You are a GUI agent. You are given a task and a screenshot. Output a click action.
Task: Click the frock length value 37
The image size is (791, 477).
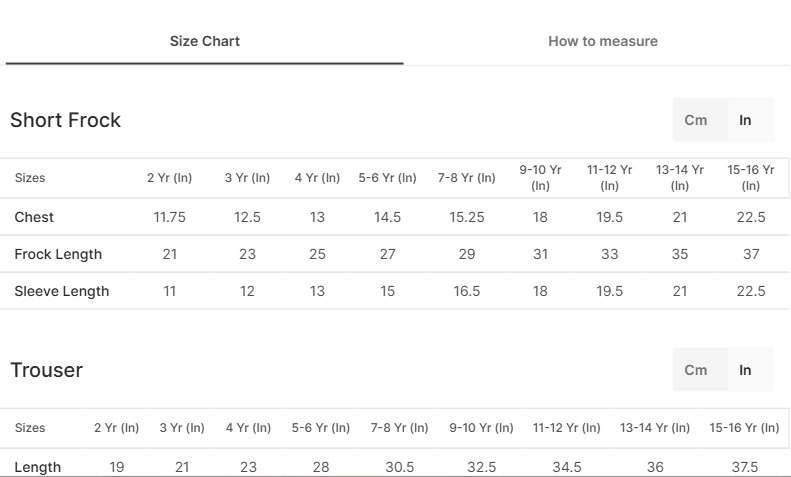pyautogui.click(x=751, y=254)
